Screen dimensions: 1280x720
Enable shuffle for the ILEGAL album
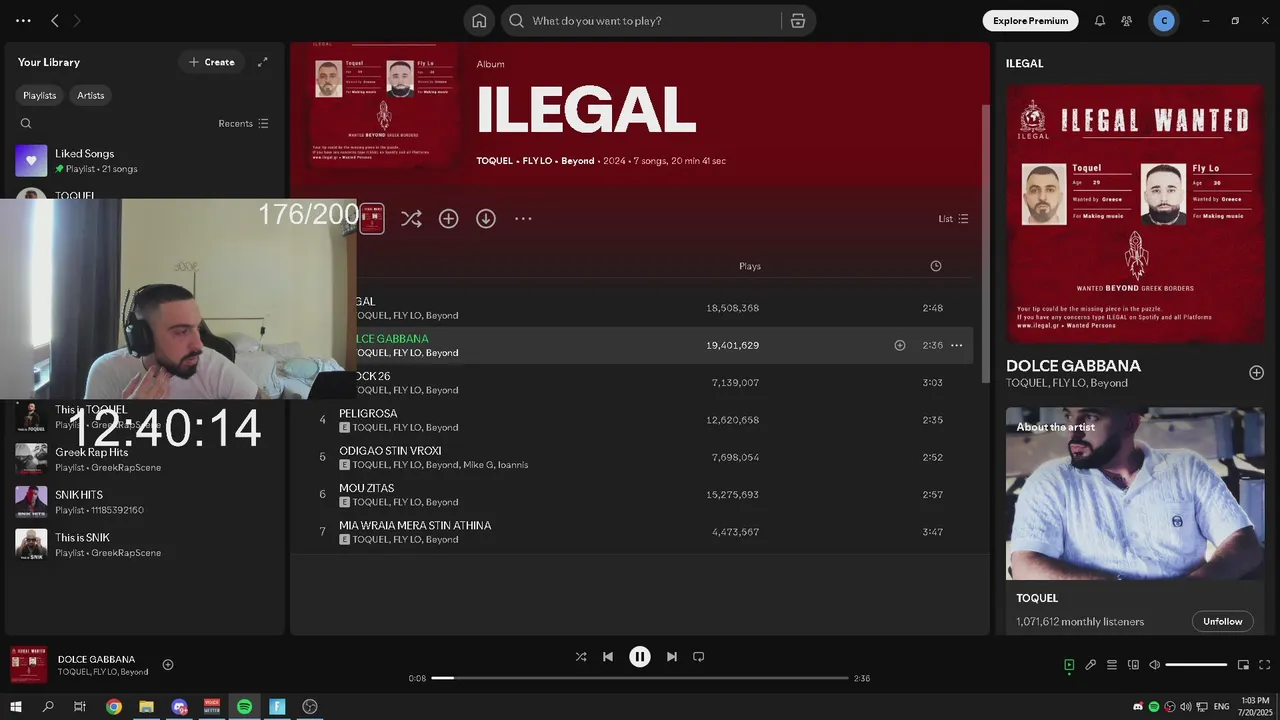(411, 218)
